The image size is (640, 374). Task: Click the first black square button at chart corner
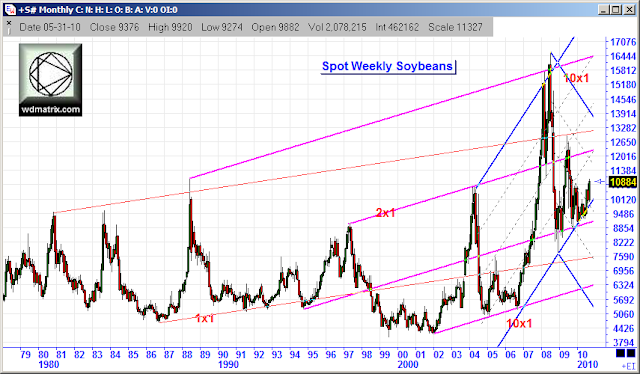(620, 353)
